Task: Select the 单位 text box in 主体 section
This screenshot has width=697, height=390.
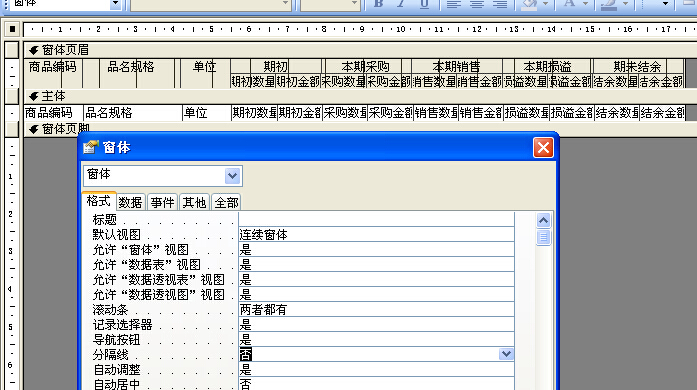Action: (207, 113)
